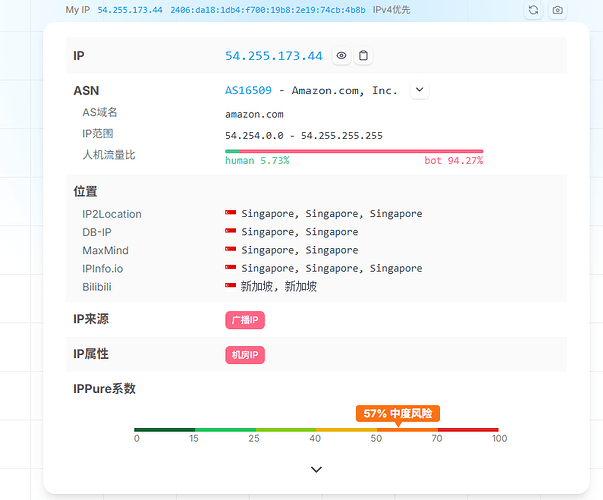Open the AS16509 link
The width and height of the screenshot is (603, 500).
pyautogui.click(x=248, y=90)
